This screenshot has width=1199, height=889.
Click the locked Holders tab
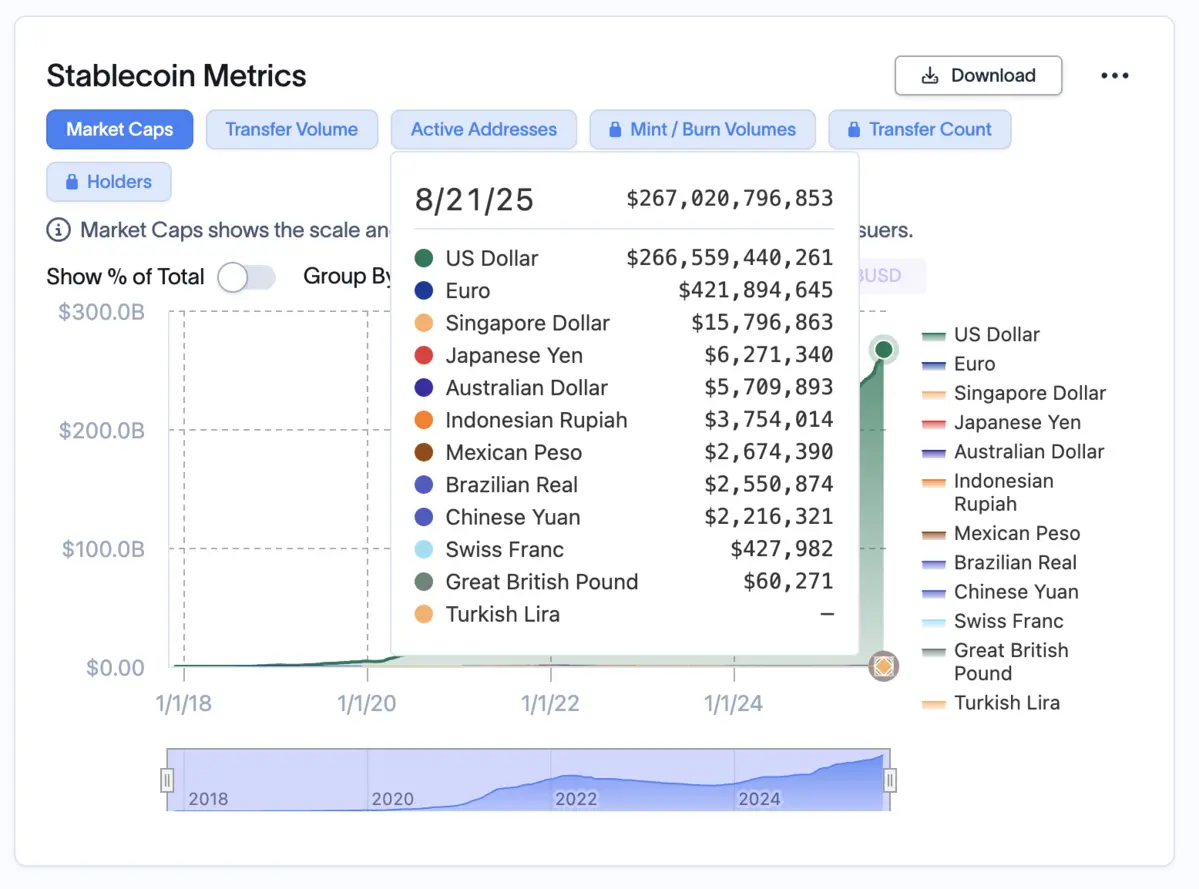[x=108, y=182]
